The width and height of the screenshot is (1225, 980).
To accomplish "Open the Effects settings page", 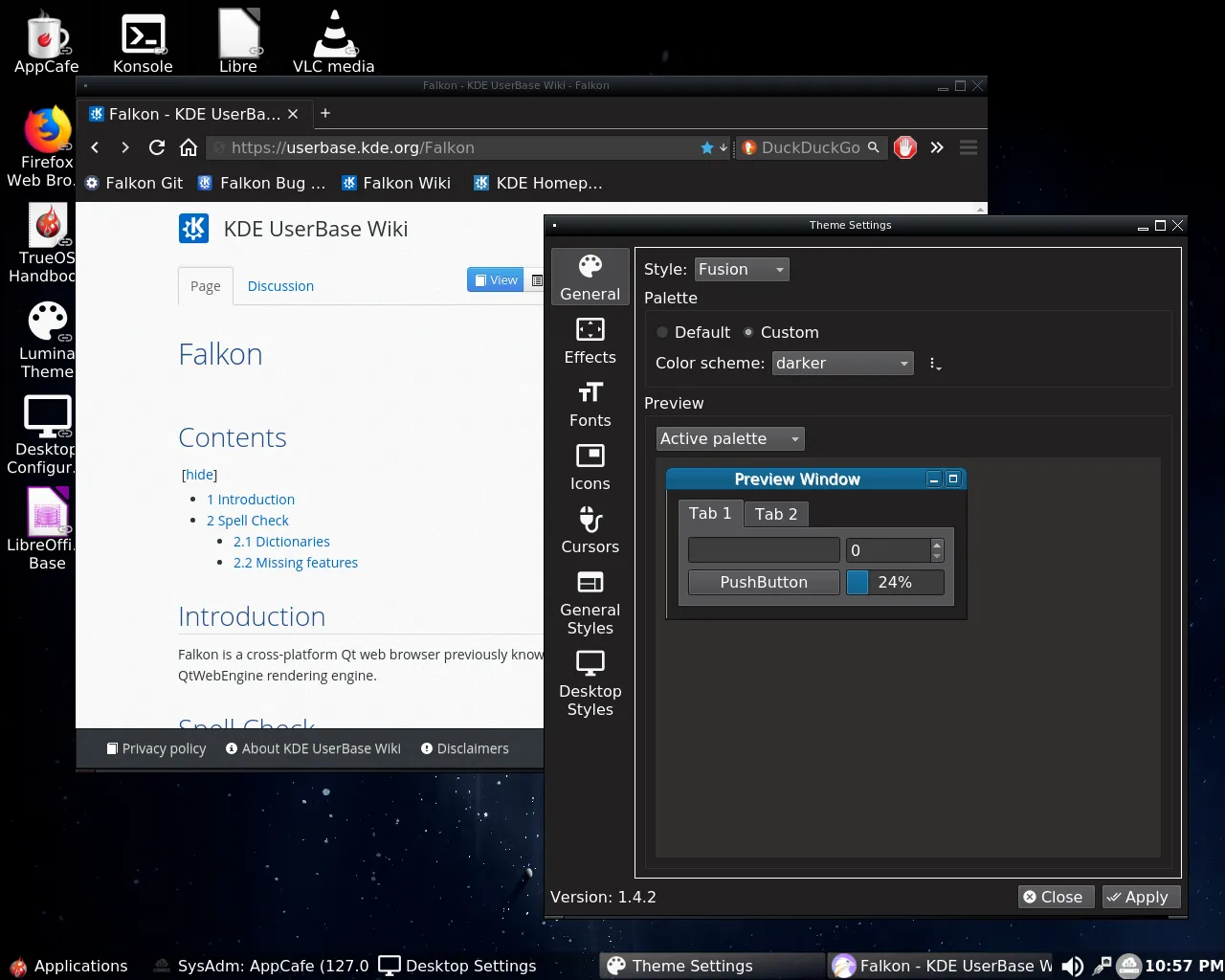I will tap(590, 342).
